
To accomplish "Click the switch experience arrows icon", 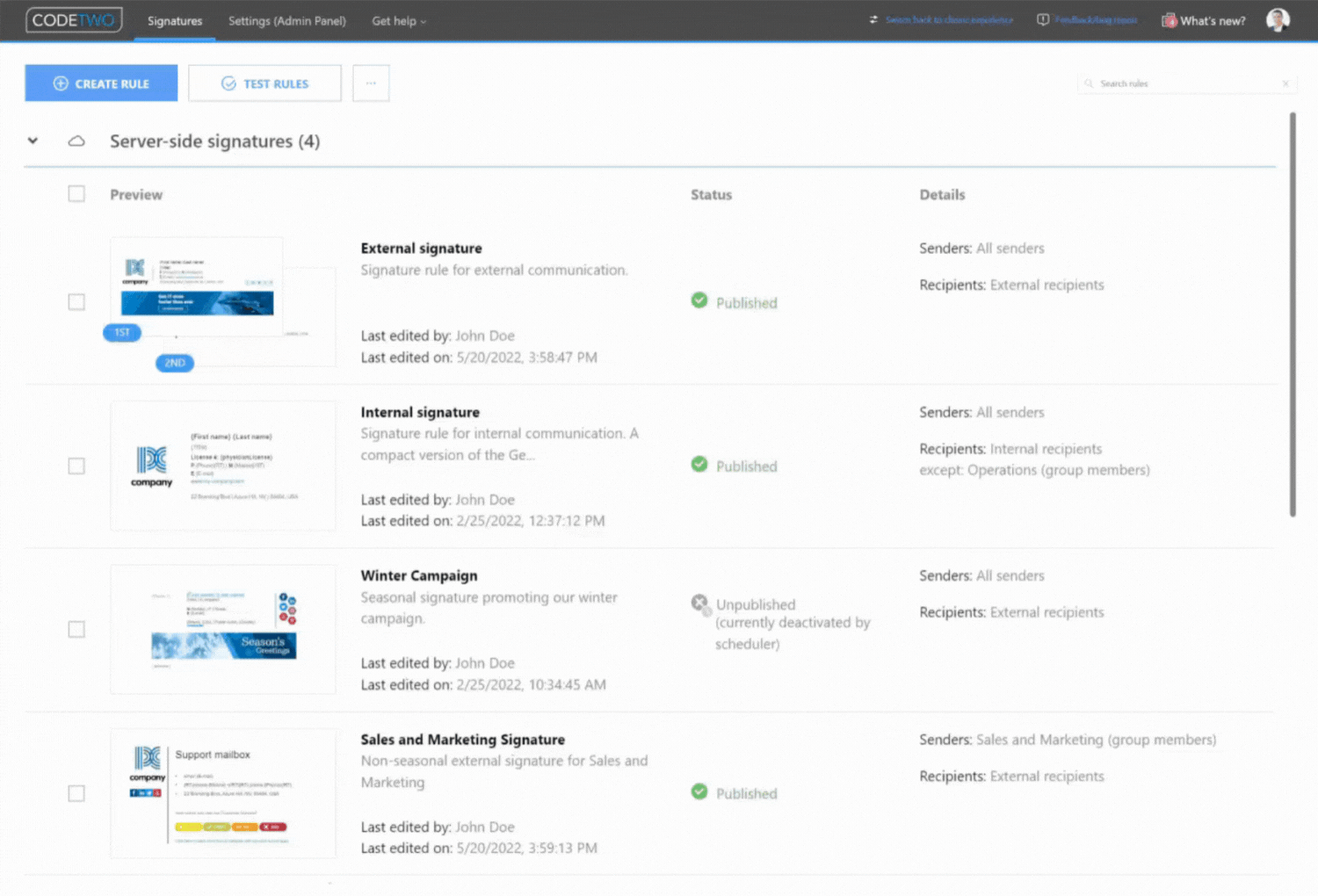I will click(873, 20).
